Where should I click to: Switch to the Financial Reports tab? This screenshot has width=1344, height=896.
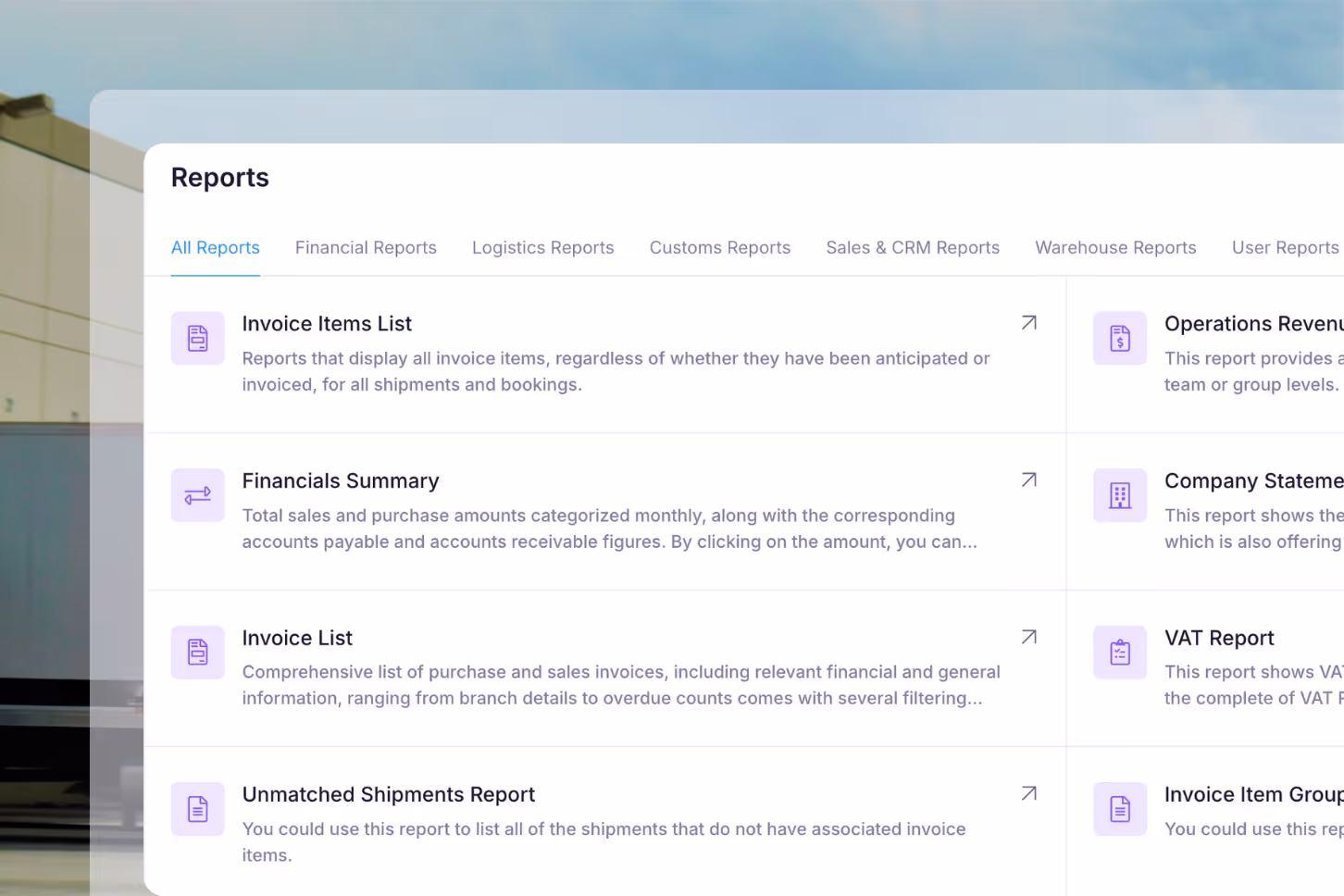[x=366, y=247]
